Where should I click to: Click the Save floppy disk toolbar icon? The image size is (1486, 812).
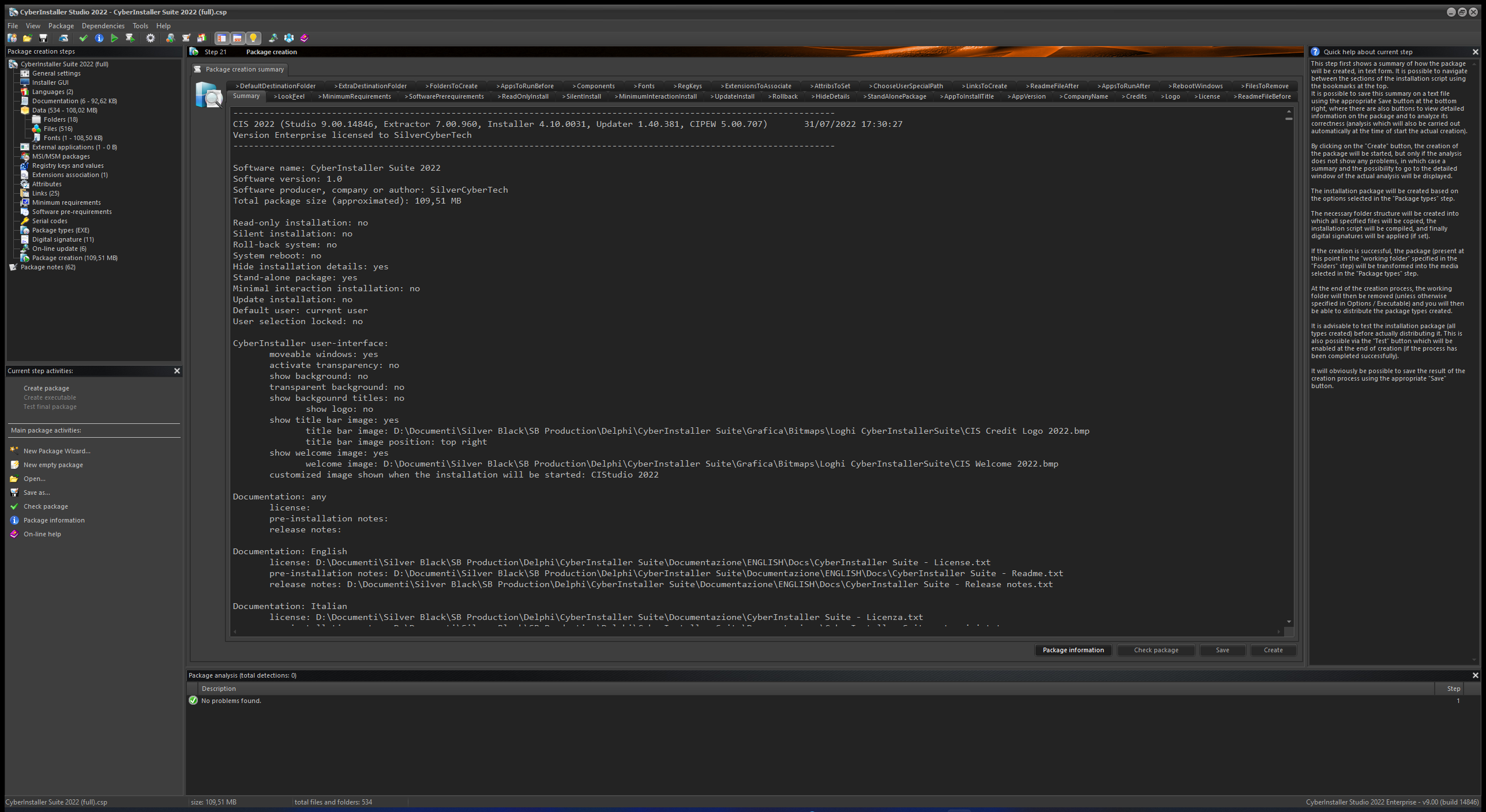click(43, 38)
